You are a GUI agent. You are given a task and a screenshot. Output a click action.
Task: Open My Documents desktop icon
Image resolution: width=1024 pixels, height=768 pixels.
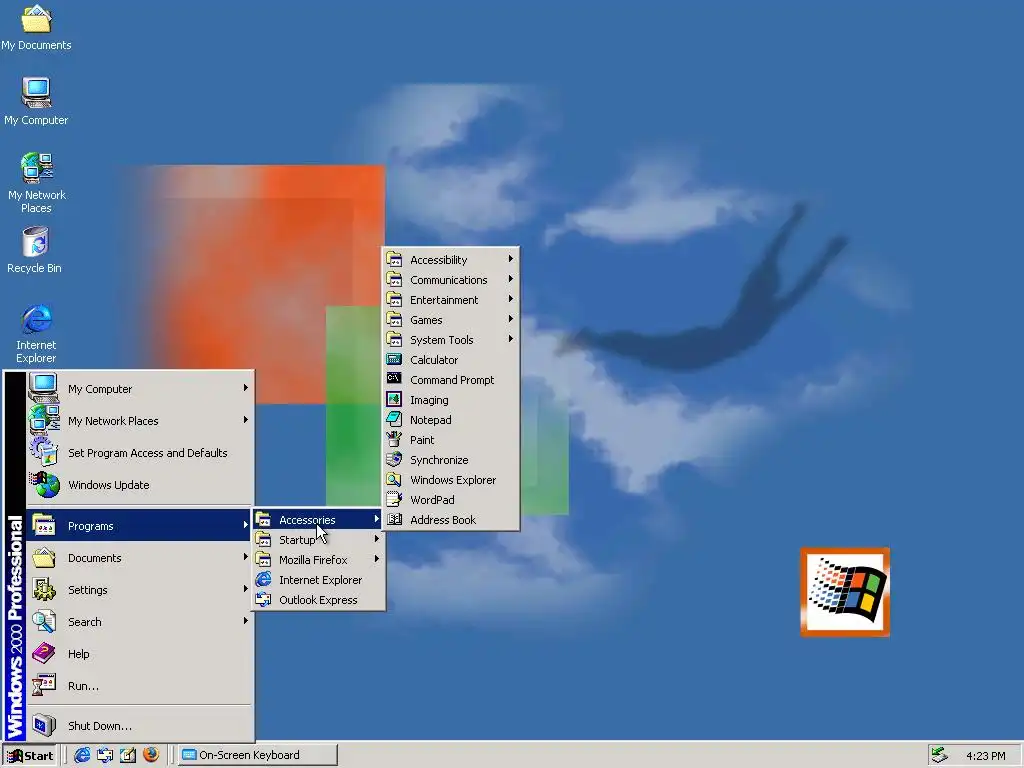pos(36,27)
